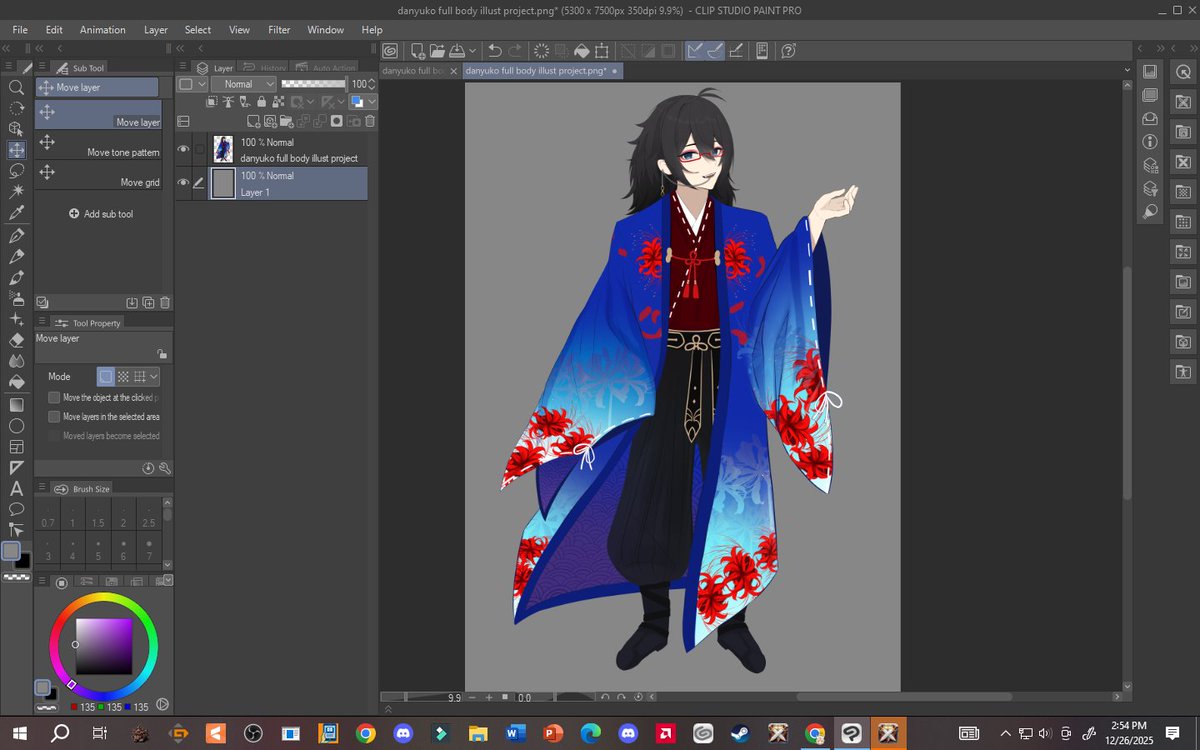Image resolution: width=1200 pixels, height=750 pixels.
Task: Open the Support help icon in command bar
Action: pyautogui.click(x=788, y=50)
